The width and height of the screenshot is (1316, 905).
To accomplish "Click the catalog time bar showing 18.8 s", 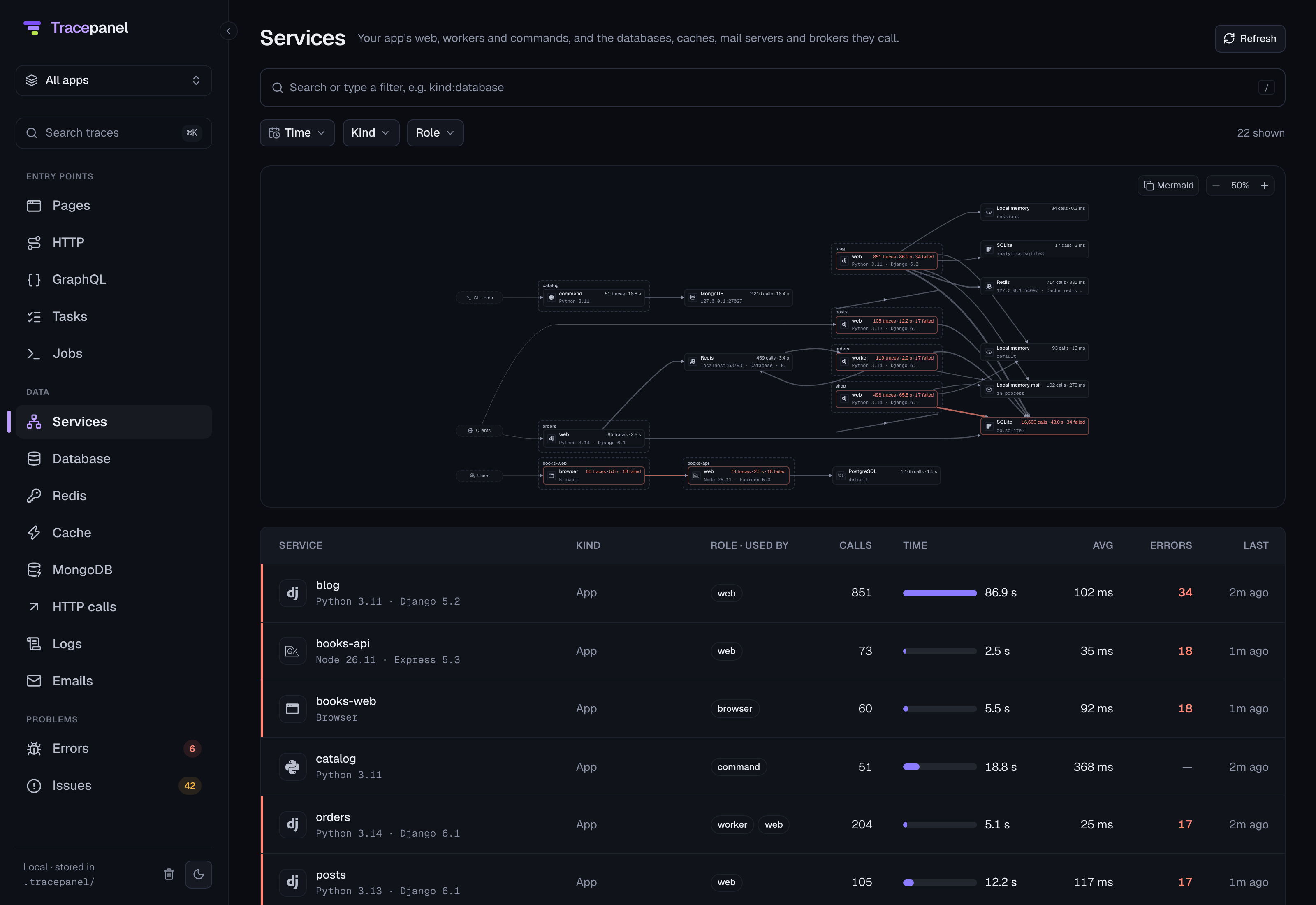I will [x=940, y=767].
